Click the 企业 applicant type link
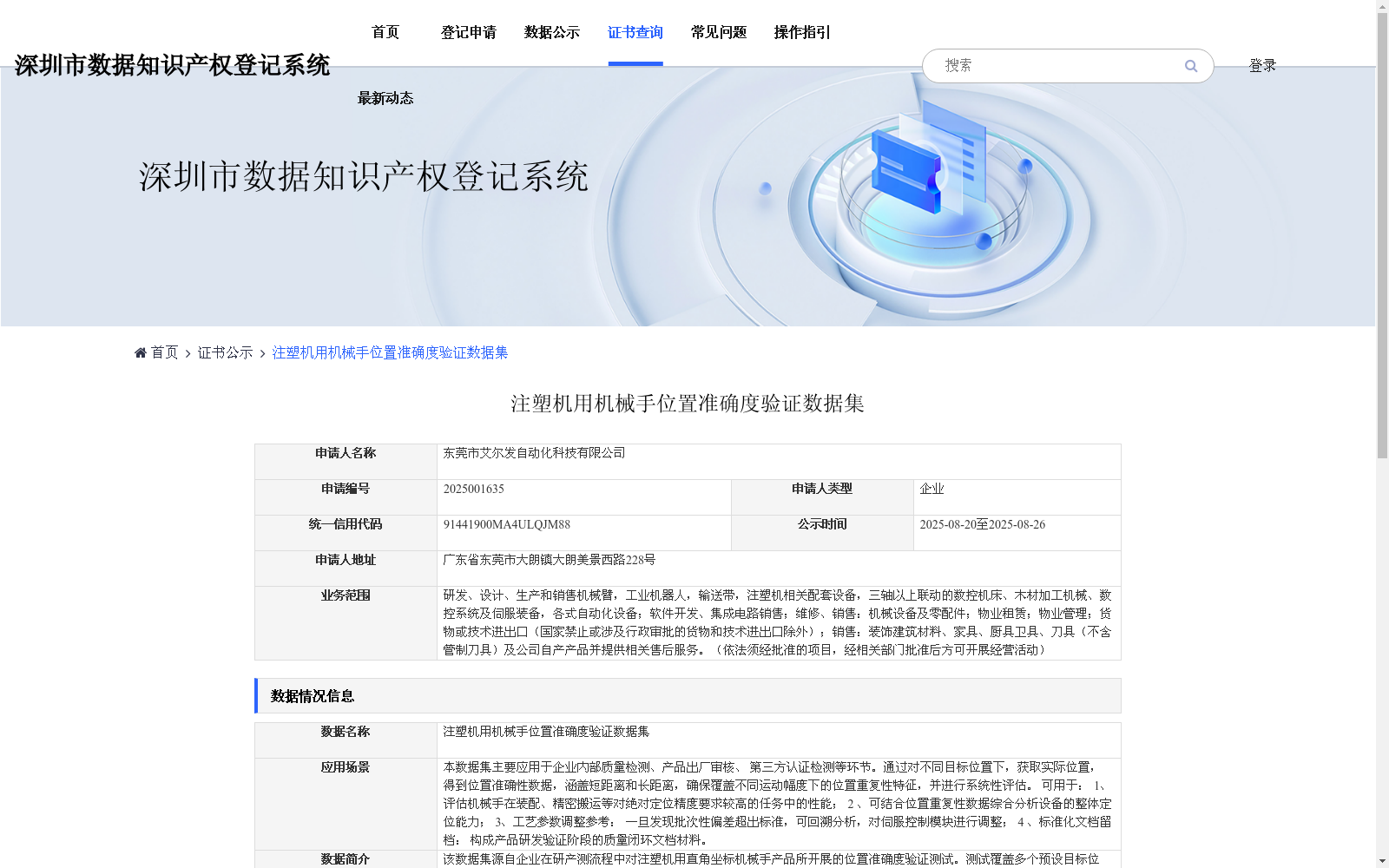Screen dimensions: 1389x868 [931, 489]
